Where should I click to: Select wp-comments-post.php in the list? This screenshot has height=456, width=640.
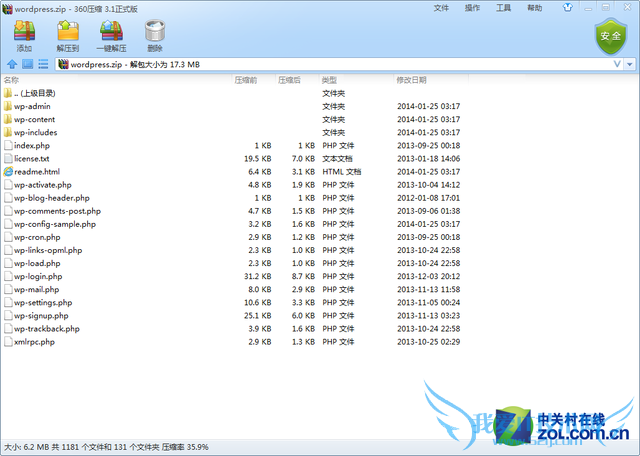(x=57, y=211)
